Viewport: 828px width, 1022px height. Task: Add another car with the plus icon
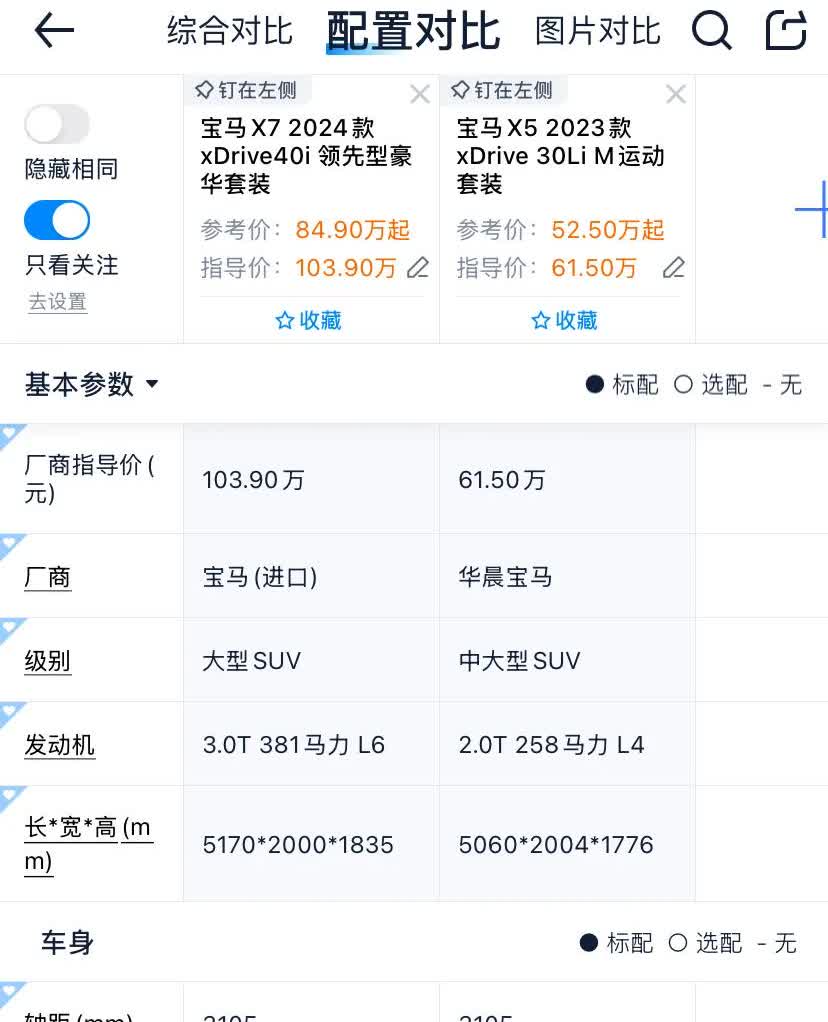tap(811, 209)
